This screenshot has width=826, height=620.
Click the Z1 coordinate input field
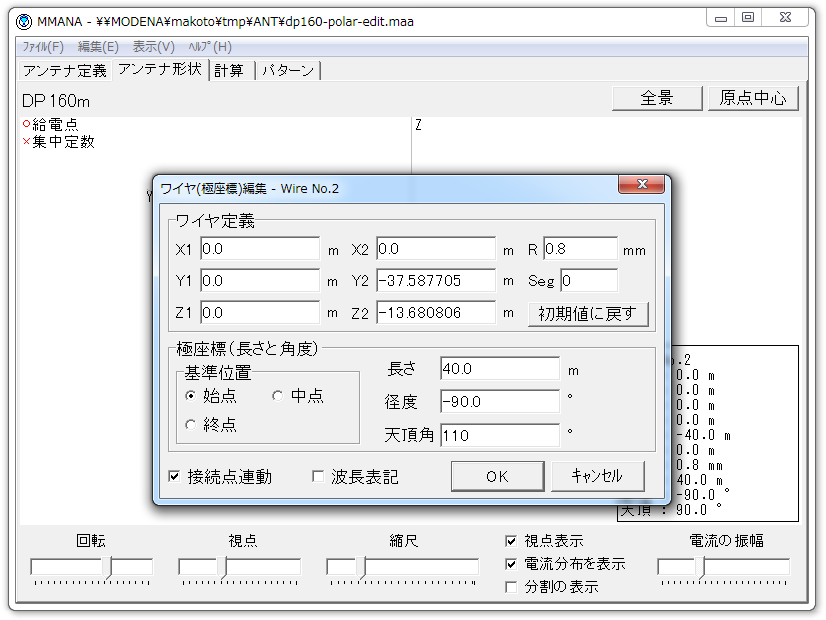click(259, 313)
